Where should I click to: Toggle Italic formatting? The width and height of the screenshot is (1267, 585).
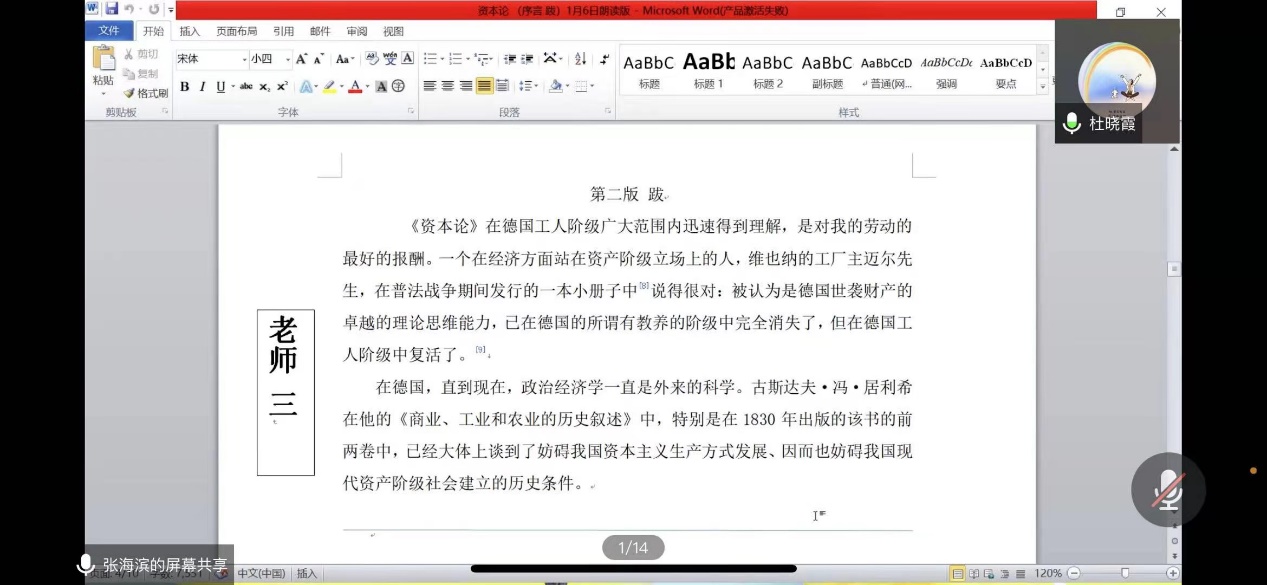(202, 87)
